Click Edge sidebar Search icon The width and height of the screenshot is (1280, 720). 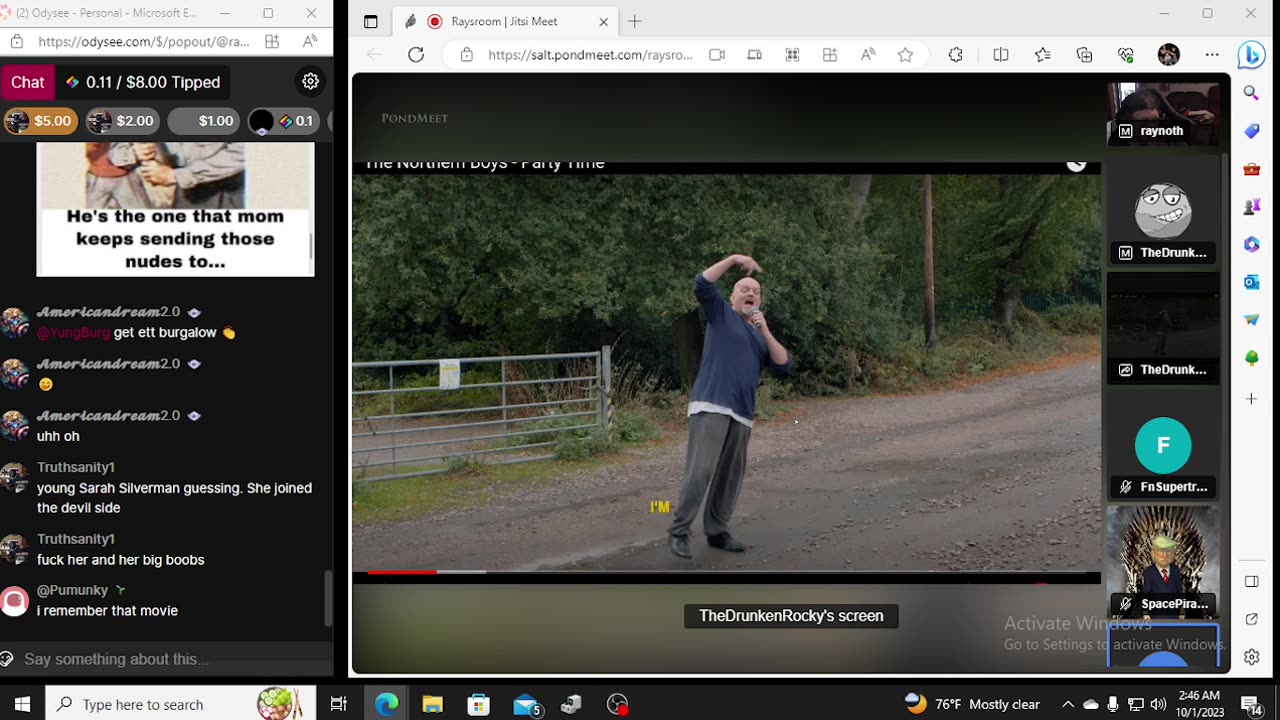pos(1251,93)
